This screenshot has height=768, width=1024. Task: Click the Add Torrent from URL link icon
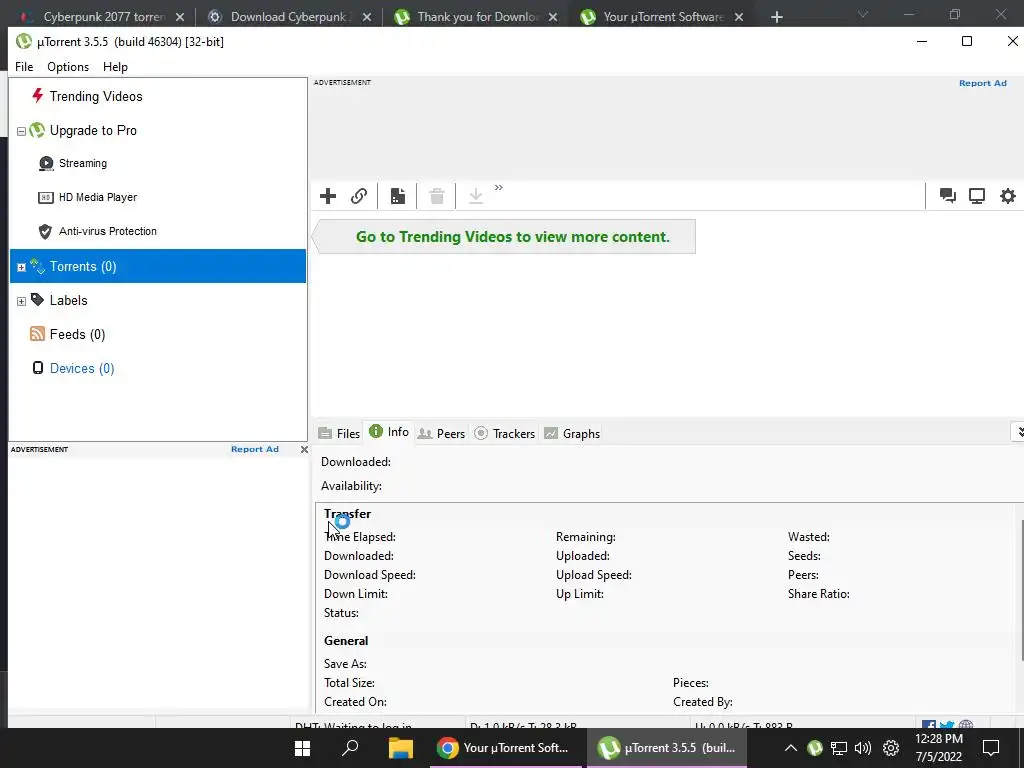[x=359, y=196]
